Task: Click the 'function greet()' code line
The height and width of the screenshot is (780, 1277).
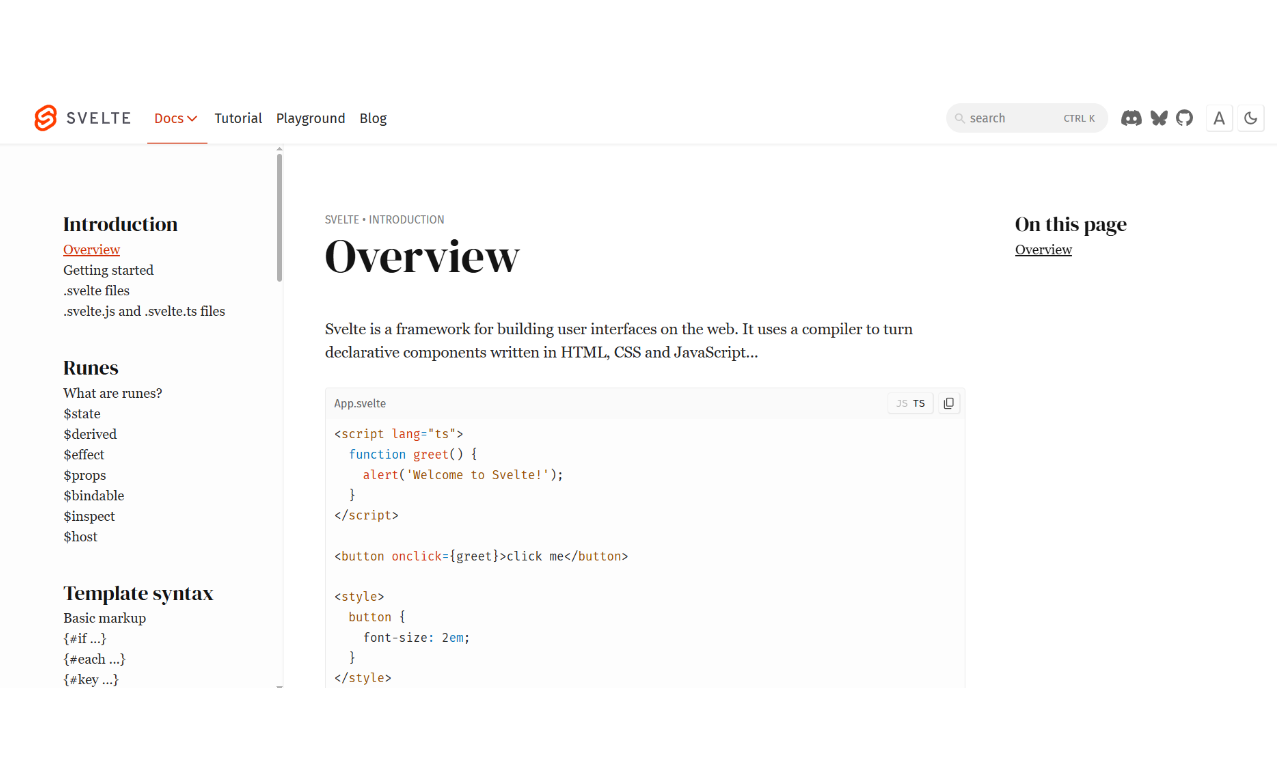Action: point(413,454)
